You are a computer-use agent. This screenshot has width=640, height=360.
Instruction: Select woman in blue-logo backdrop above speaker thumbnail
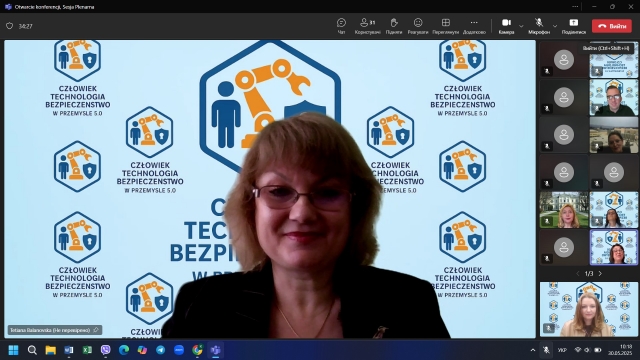tap(613, 210)
